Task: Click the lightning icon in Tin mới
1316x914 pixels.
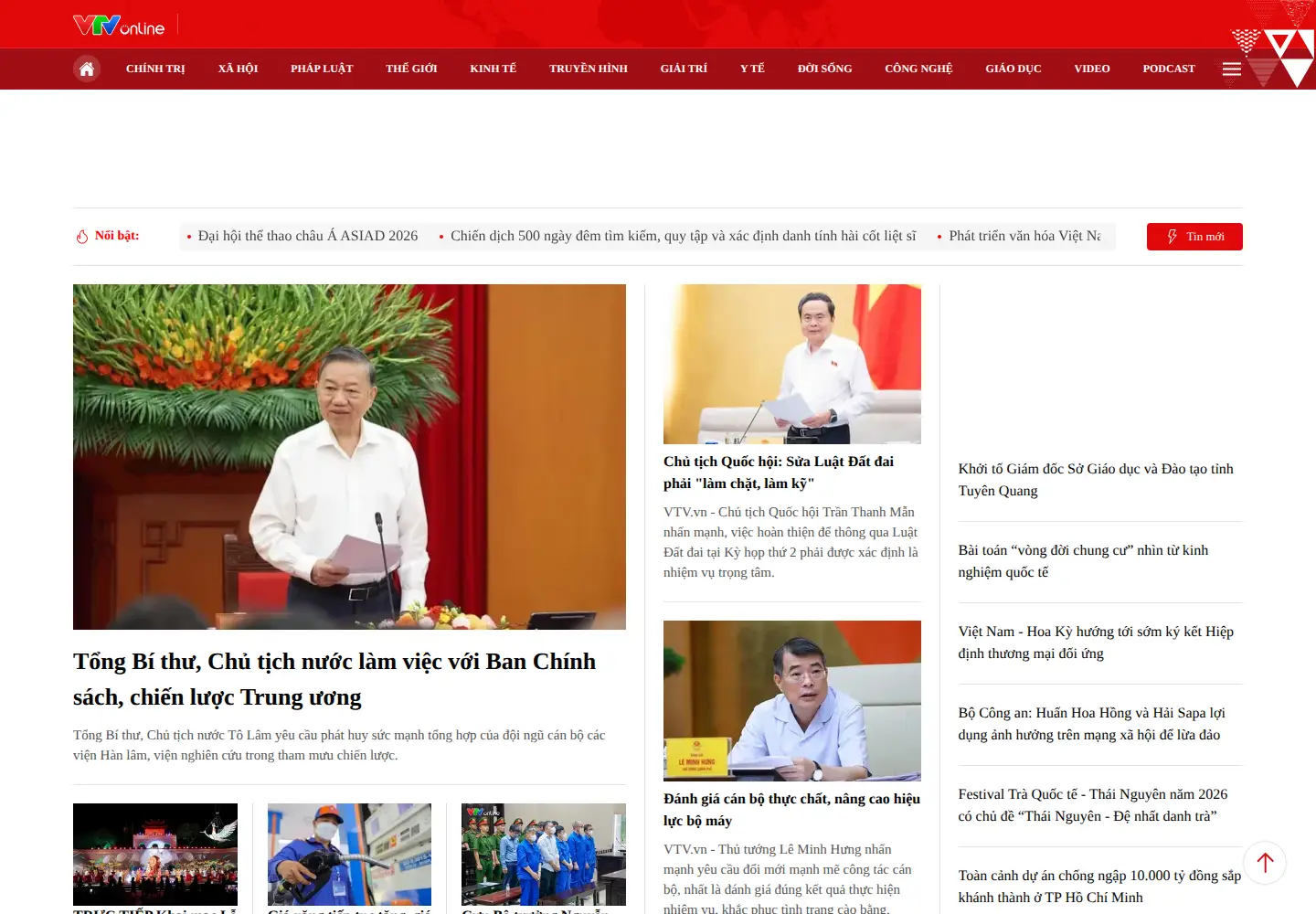Action: (x=1173, y=237)
